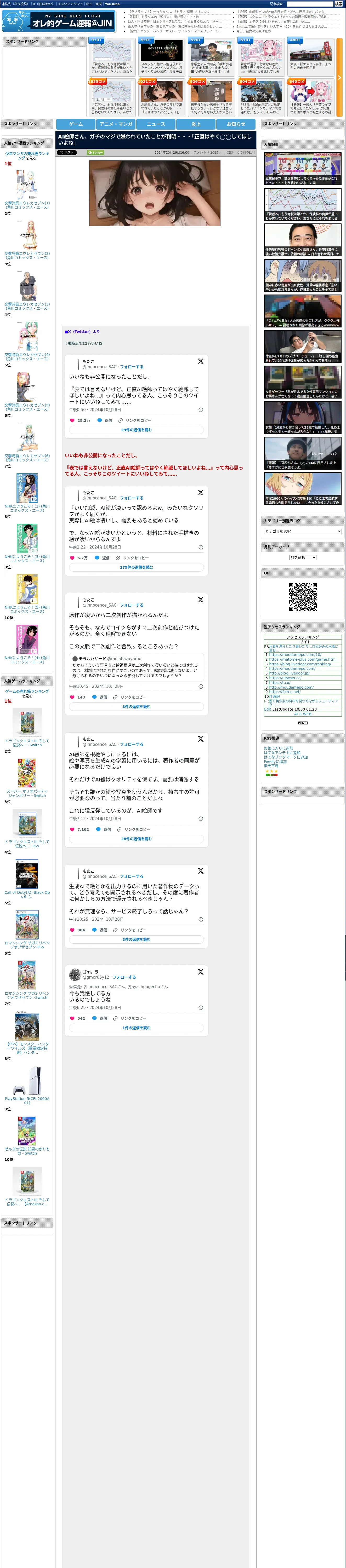This screenshot has width=346, height=1568.
Task: Click the X logo on the 6.7万-likes tweet
Action: tap(200, 492)
